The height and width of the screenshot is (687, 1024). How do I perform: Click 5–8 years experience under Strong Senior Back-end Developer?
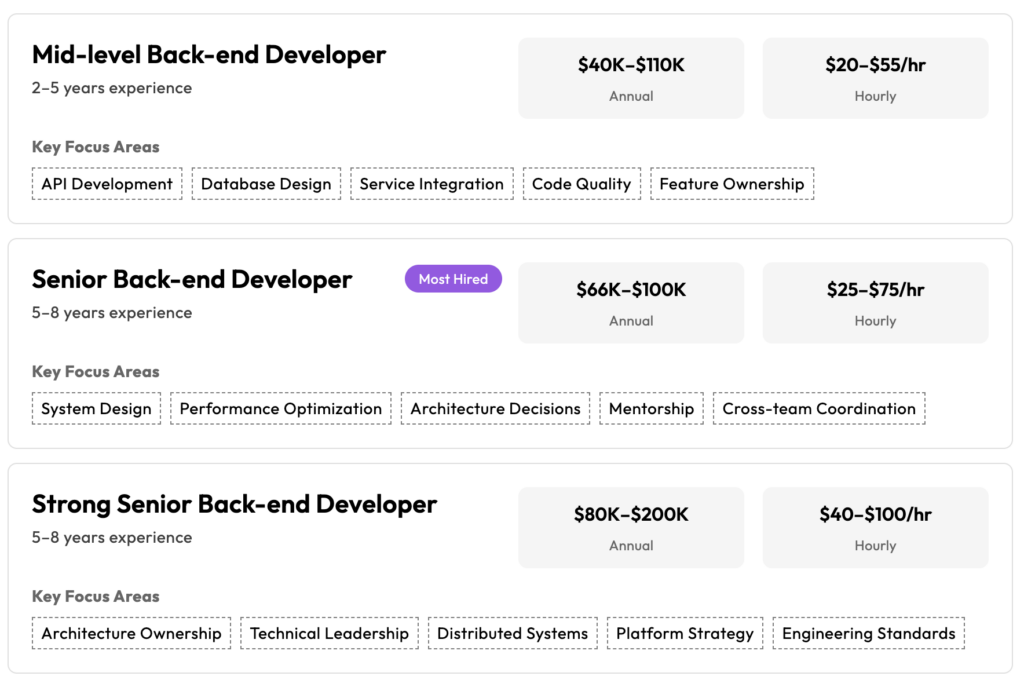[112, 537]
